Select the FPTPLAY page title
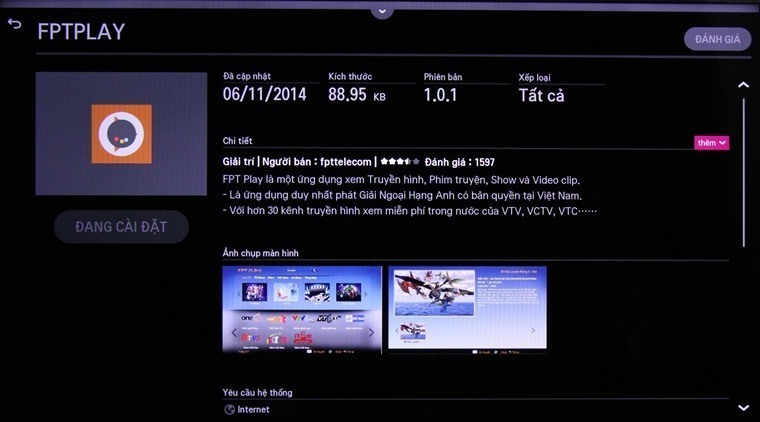The image size is (760, 422). [81, 32]
